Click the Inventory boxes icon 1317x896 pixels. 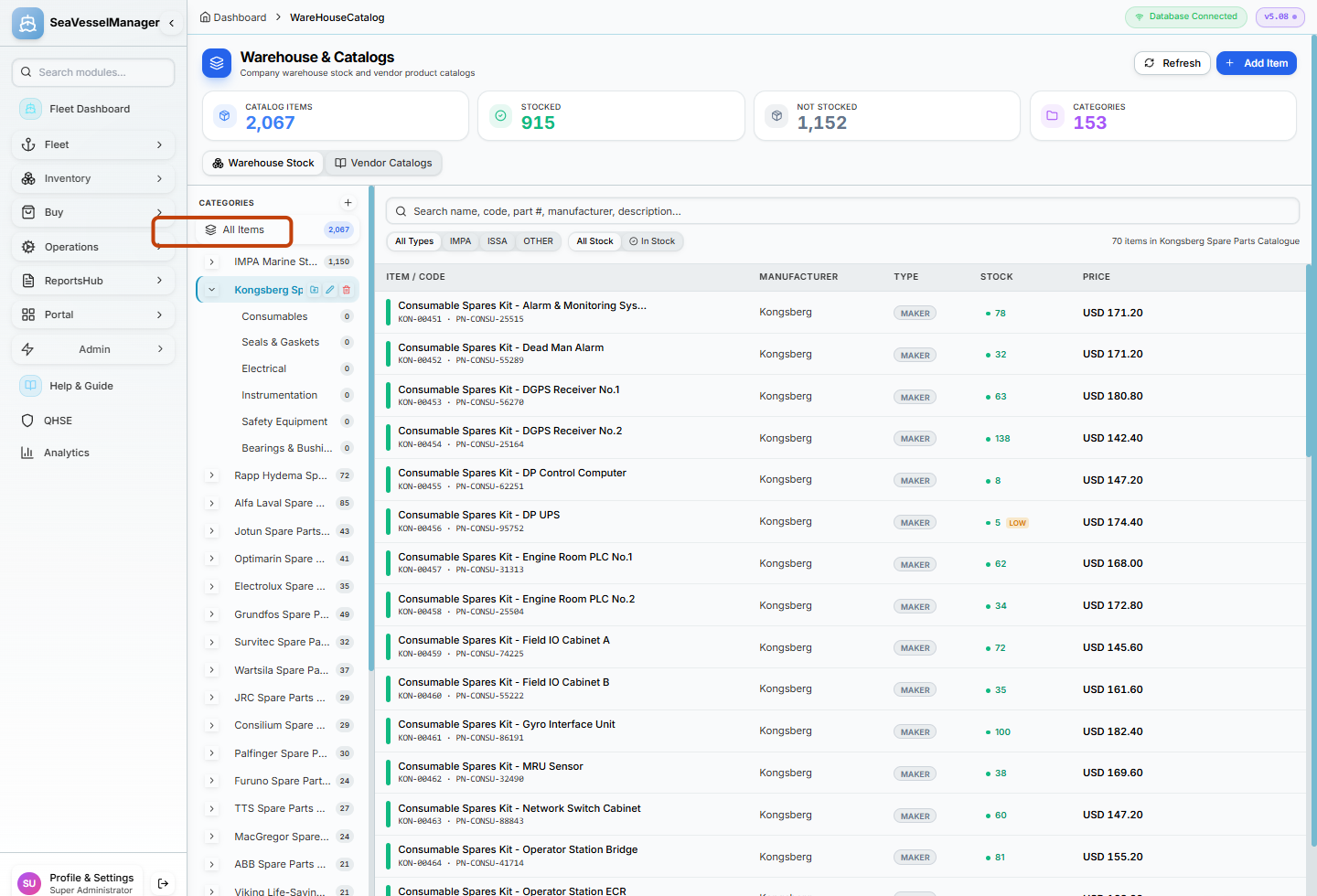tap(28, 178)
